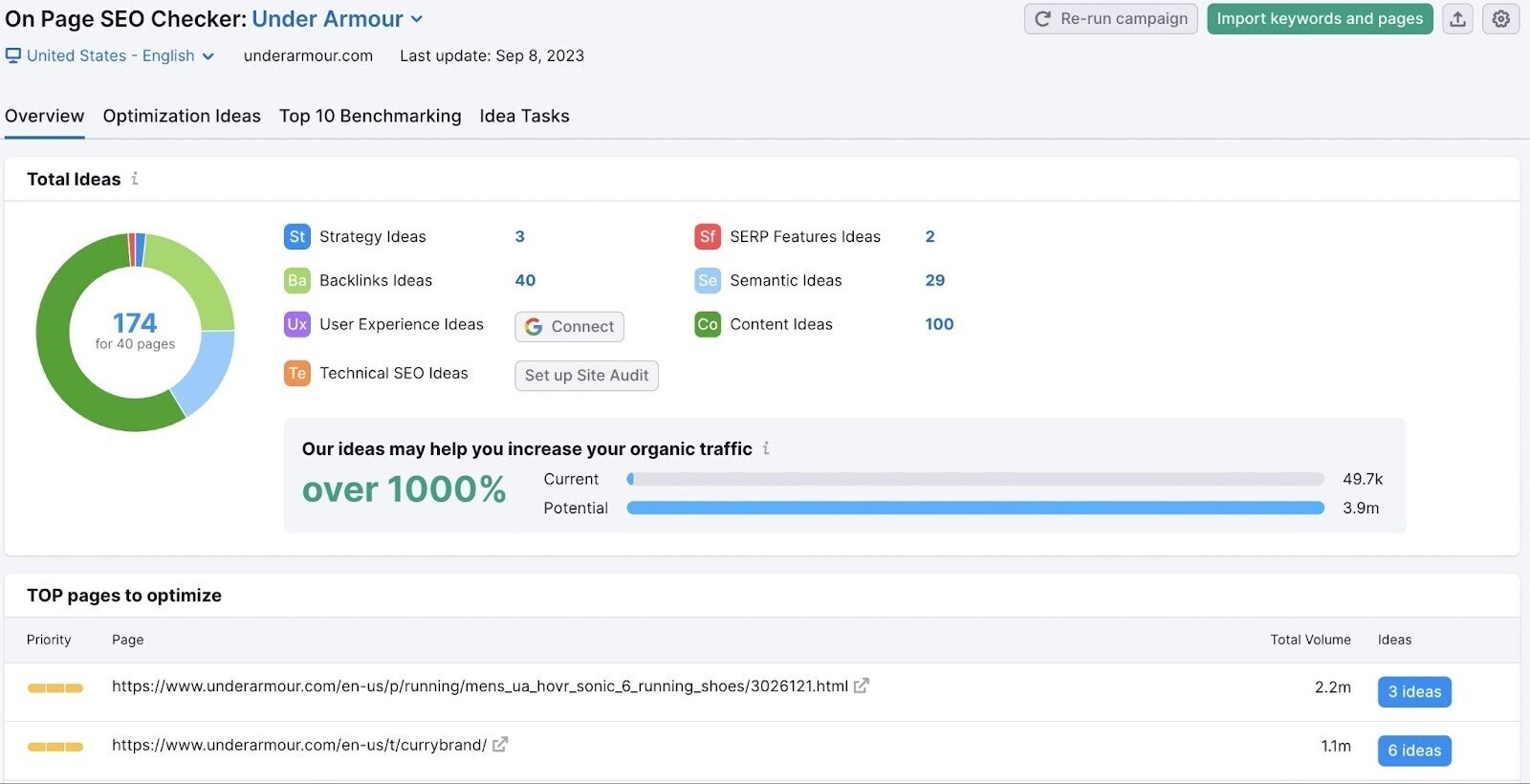Click the Total Volume column header
The height and width of the screenshot is (784, 1530).
1310,640
